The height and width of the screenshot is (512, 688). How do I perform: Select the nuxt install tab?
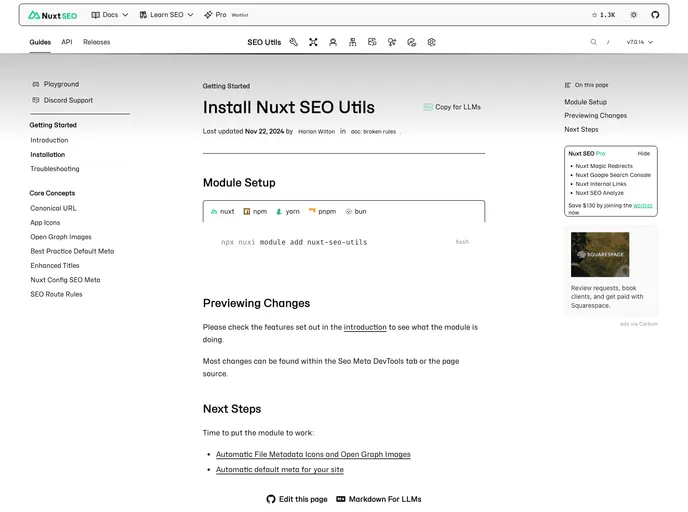pyautogui.click(x=222, y=211)
